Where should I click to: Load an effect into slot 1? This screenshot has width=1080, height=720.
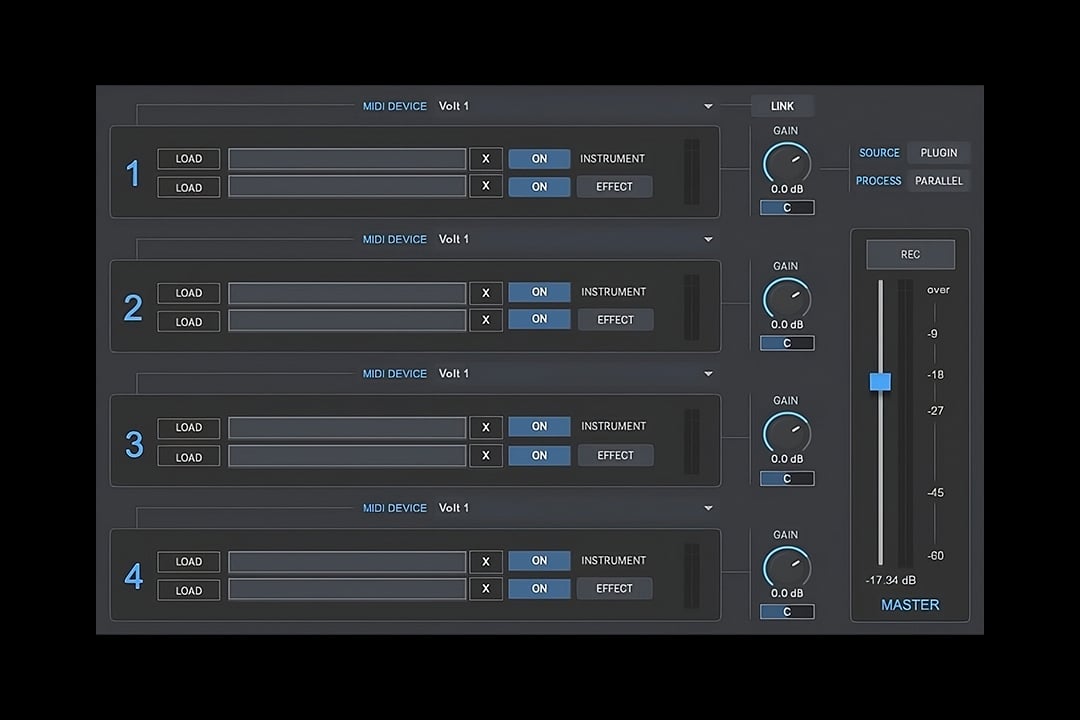tap(189, 187)
